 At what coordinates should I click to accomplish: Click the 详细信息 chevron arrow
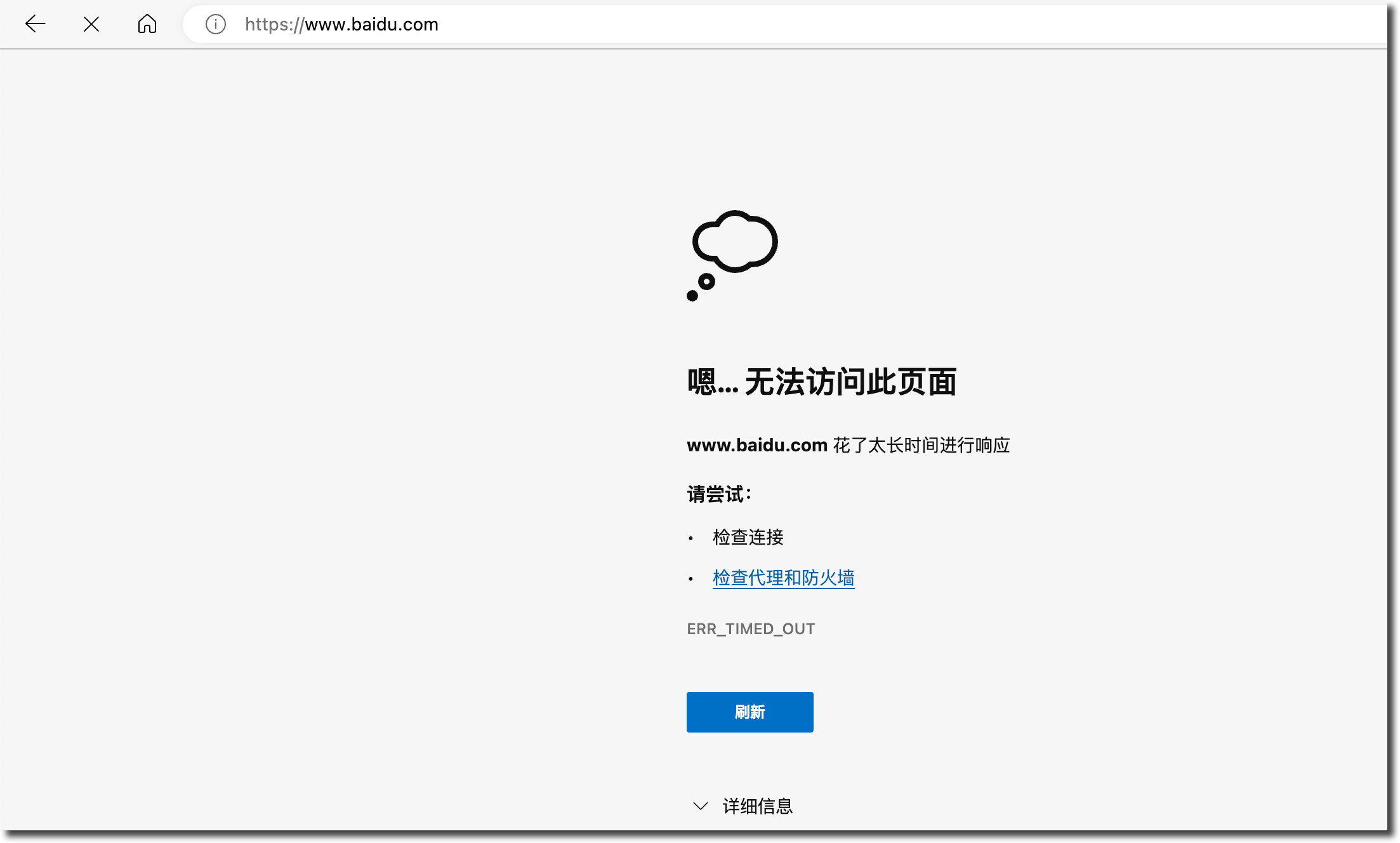point(700,806)
